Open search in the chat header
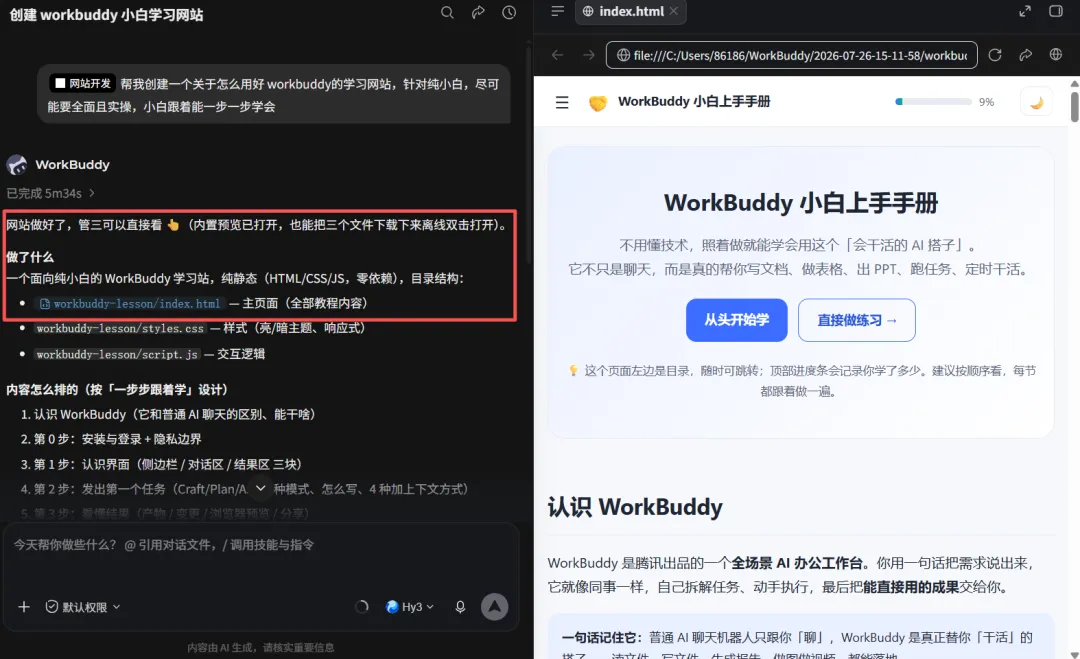1080x659 pixels. (x=447, y=12)
